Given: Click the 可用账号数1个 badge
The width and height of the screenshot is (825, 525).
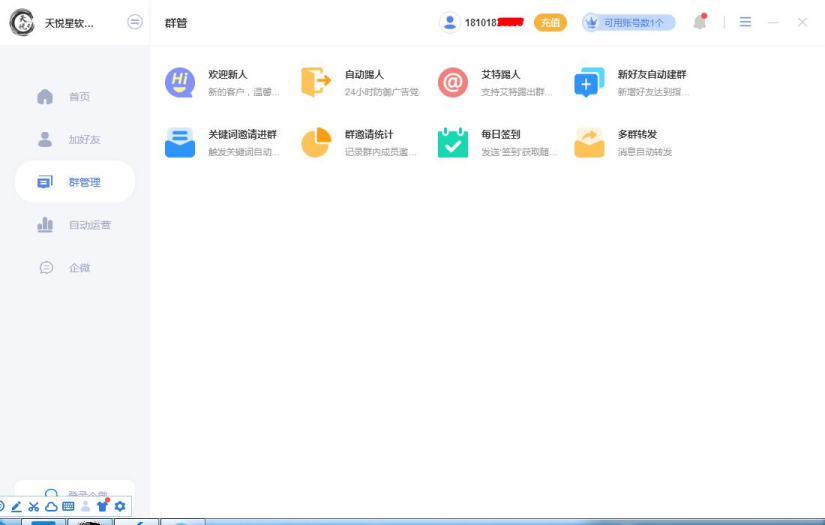Looking at the screenshot, I should pos(629,22).
